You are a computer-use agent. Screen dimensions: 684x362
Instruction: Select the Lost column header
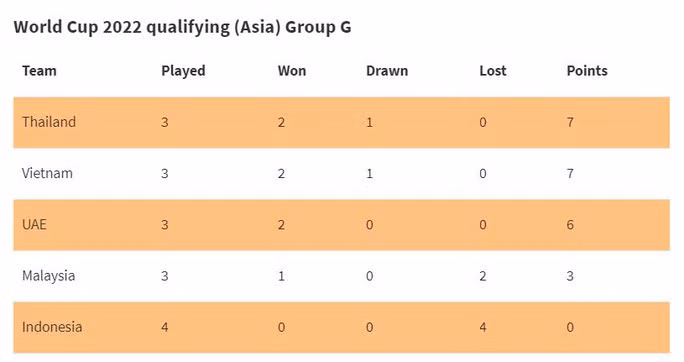pyautogui.click(x=492, y=71)
